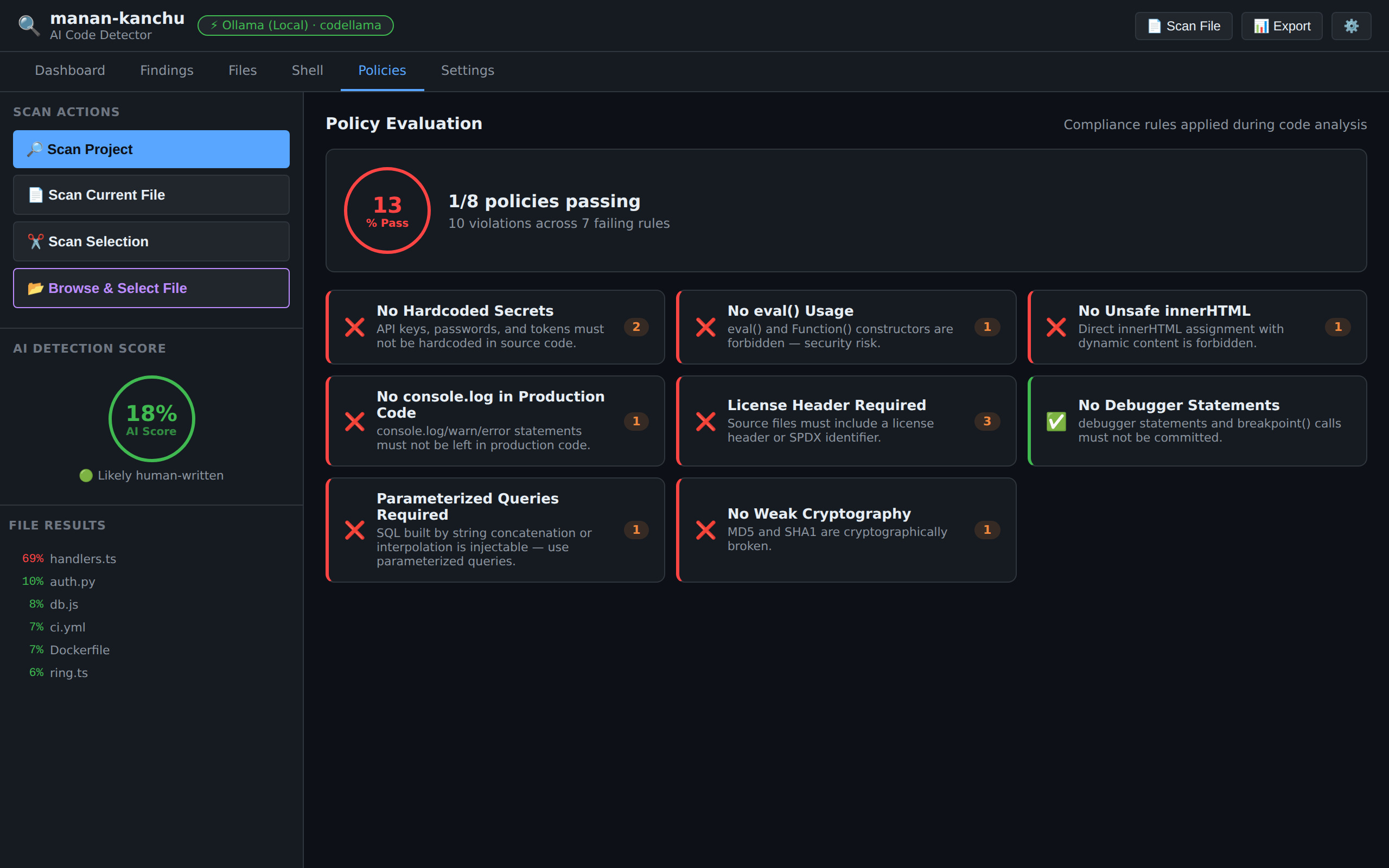Viewport: 1389px width, 868px height.
Task: Click Scan Current File
Action: [x=151, y=195]
